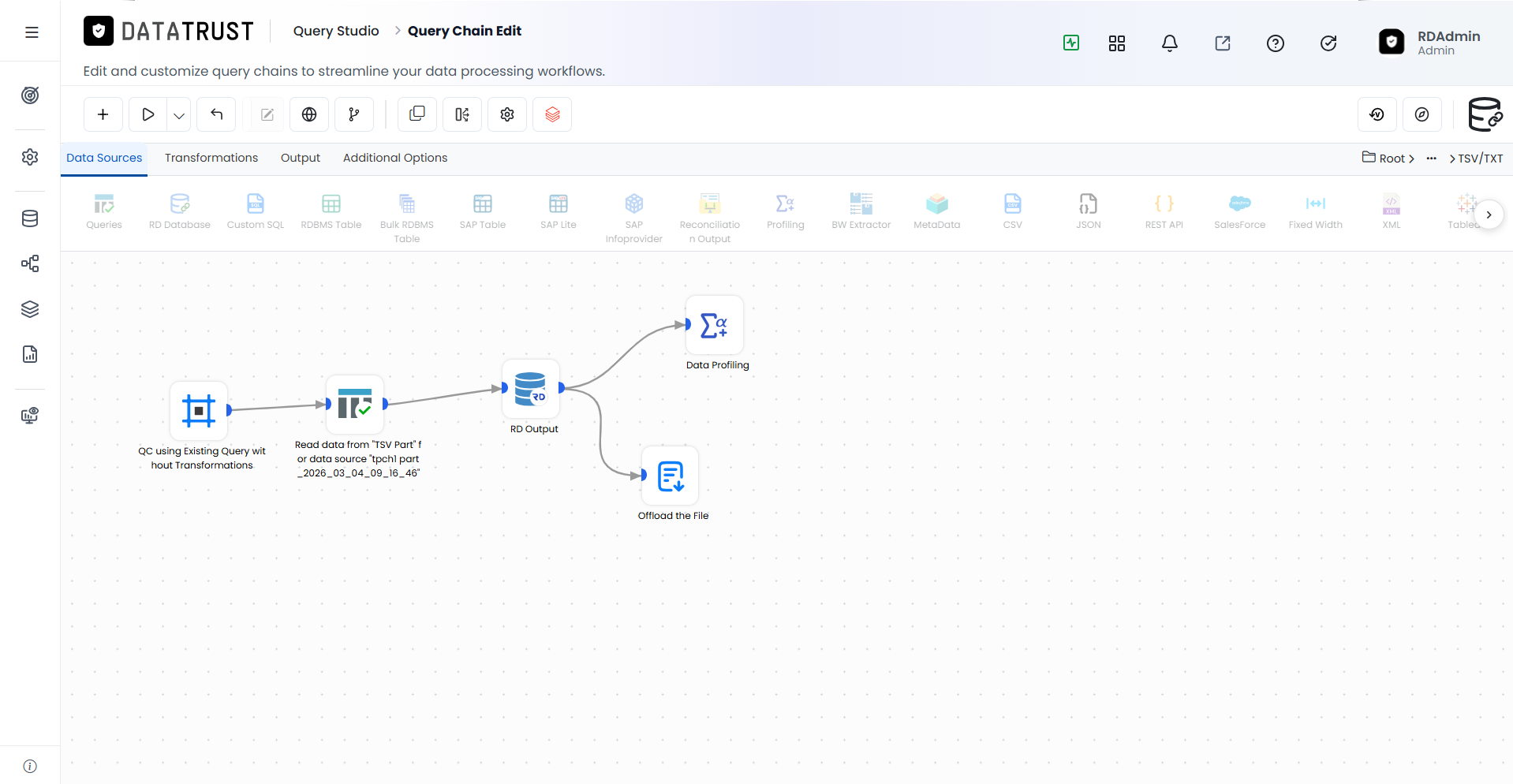This screenshot has width=1513, height=784.
Task: Click the refresh check circular icon
Action: pos(1328,43)
